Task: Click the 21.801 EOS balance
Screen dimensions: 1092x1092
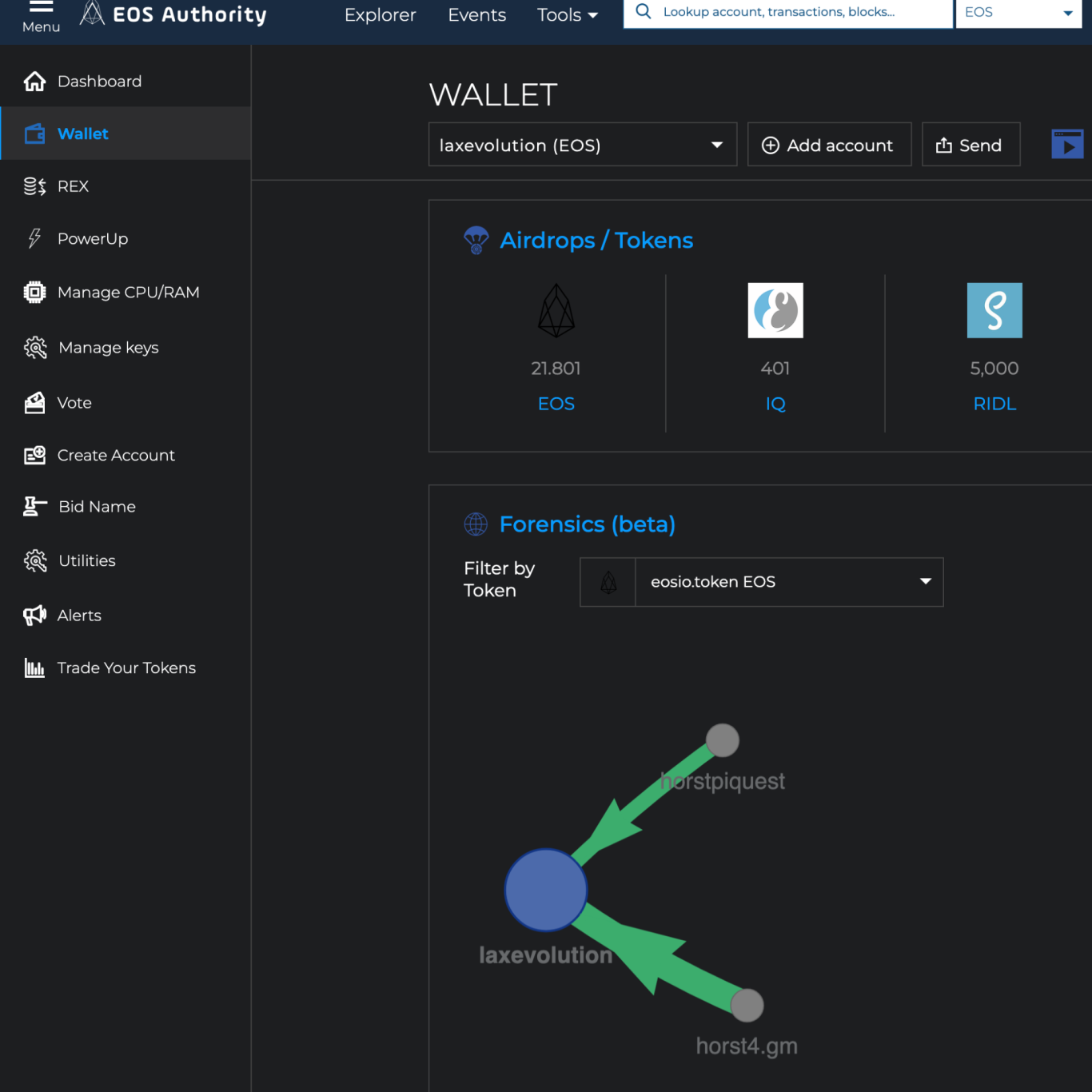Action: pyautogui.click(x=556, y=369)
